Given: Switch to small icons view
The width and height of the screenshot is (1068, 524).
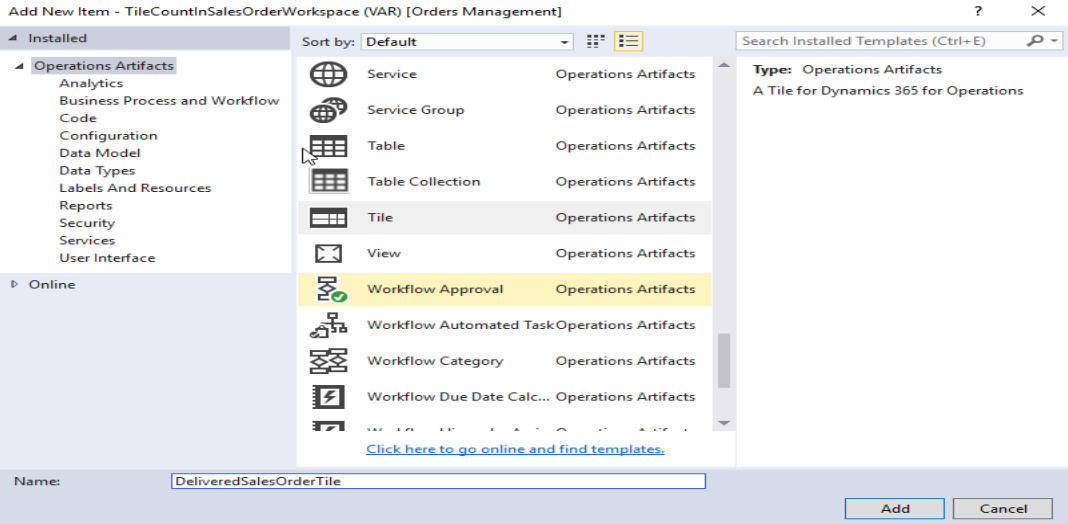Looking at the screenshot, I should pos(596,42).
